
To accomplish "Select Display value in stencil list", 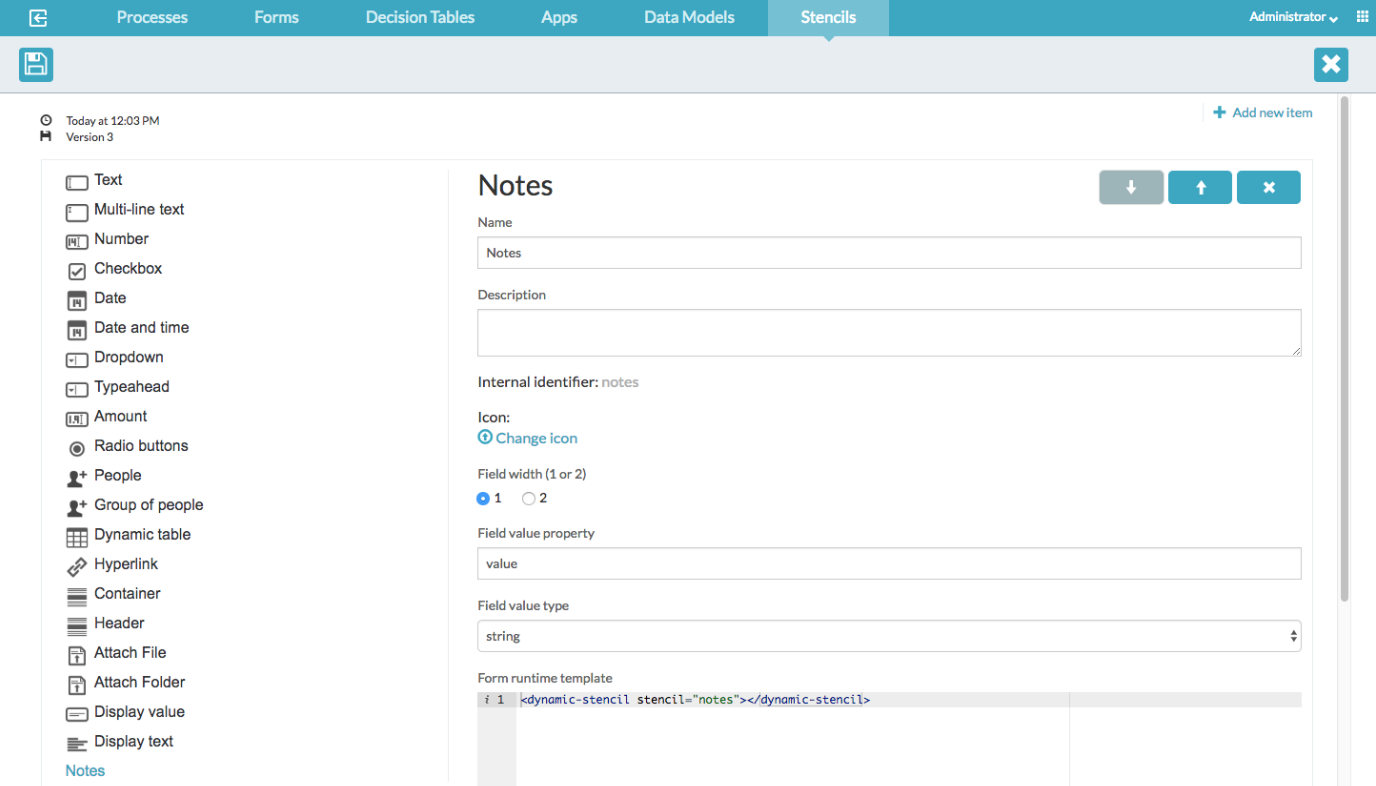I will click(x=139, y=712).
